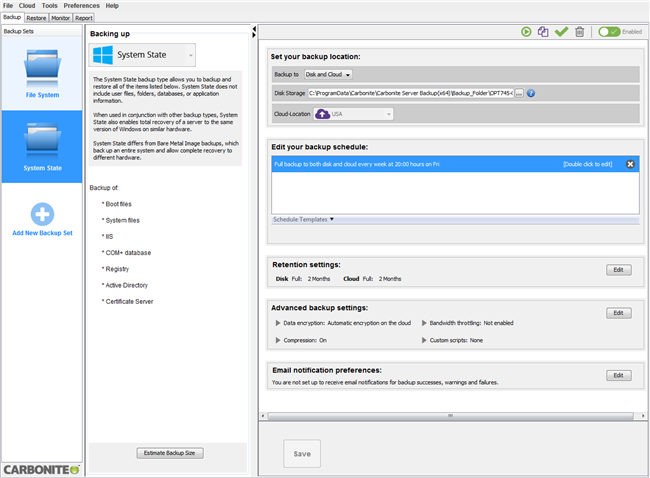Open the Cloud Location USA dropdown
650x478 pixels.
[x=353, y=114]
